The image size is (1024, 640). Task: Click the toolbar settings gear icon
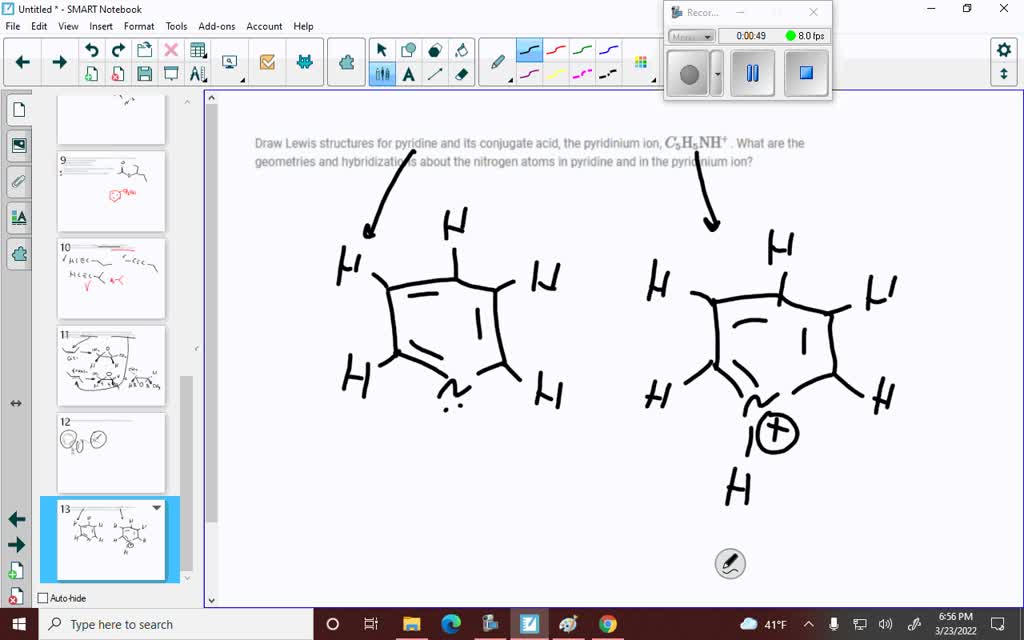click(x=1003, y=50)
